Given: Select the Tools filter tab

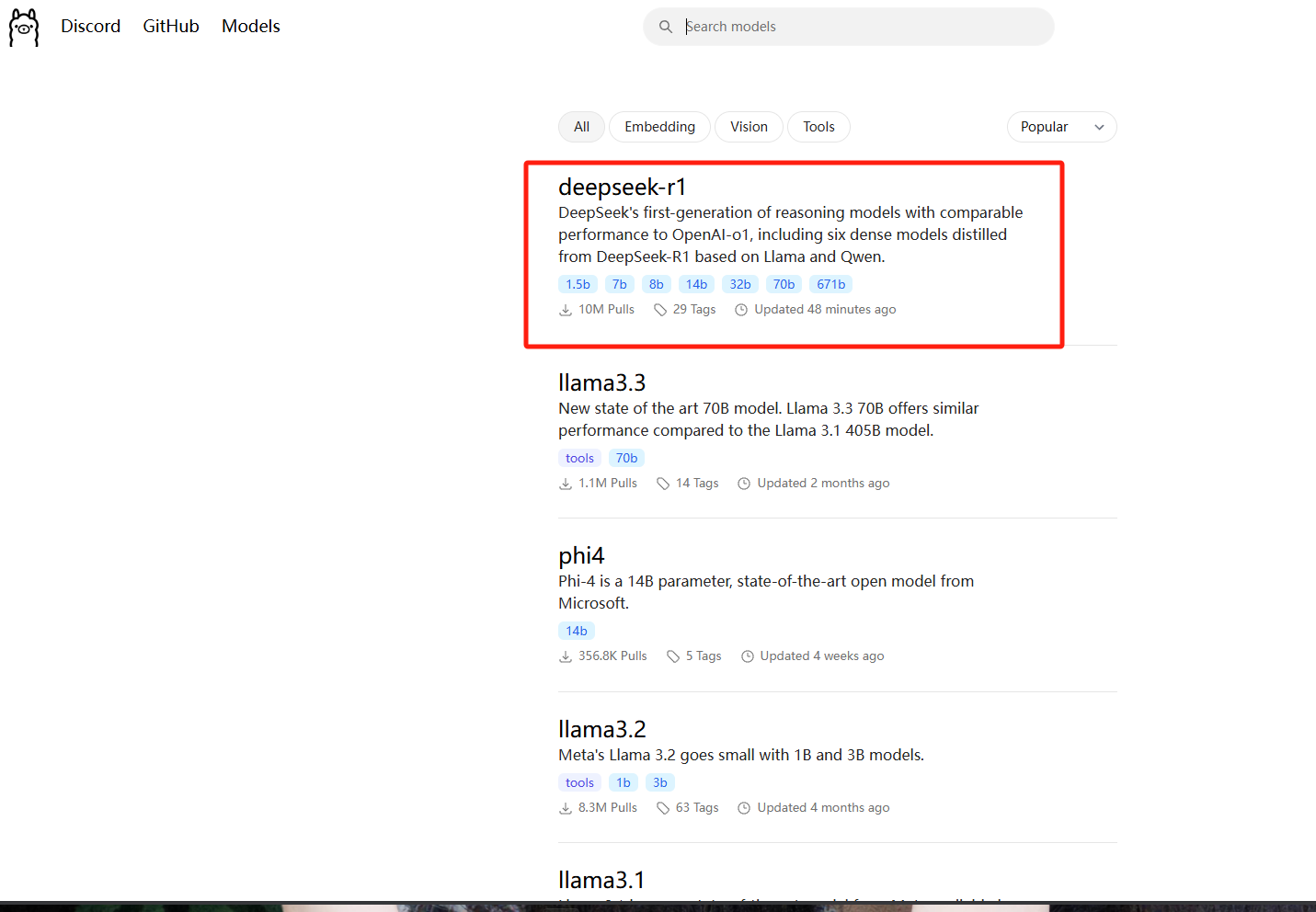Looking at the screenshot, I should [x=818, y=127].
